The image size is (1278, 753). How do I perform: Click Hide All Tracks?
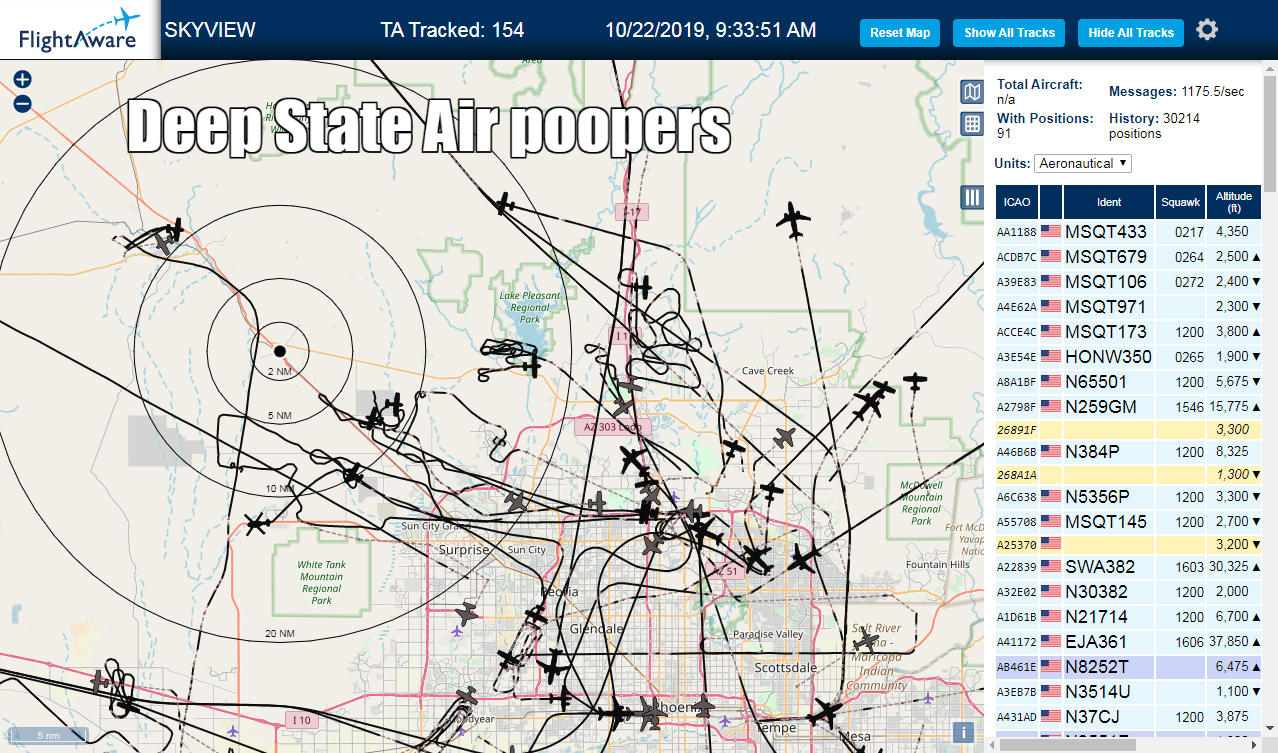click(1131, 33)
